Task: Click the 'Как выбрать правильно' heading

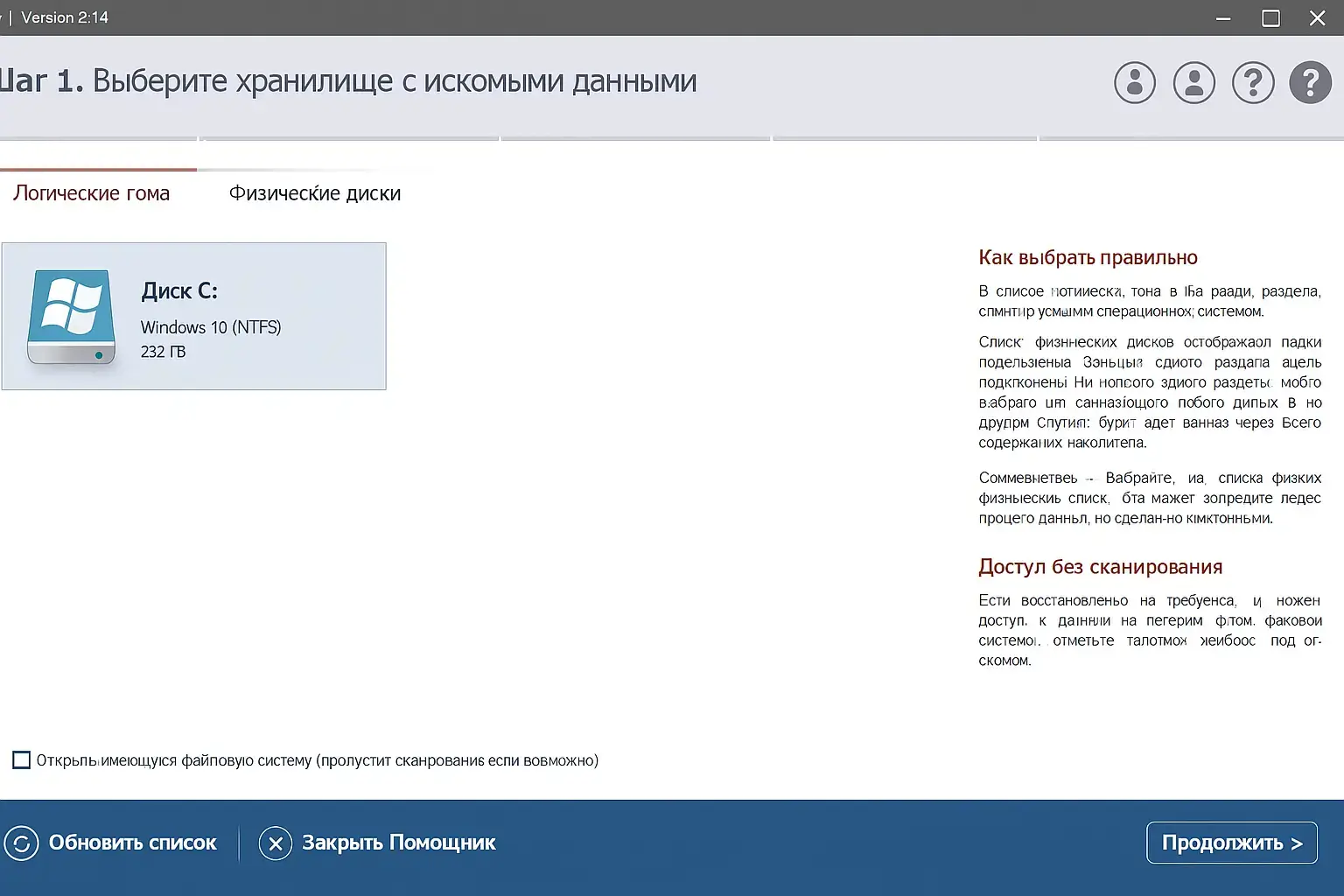Action: point(1088,257)
